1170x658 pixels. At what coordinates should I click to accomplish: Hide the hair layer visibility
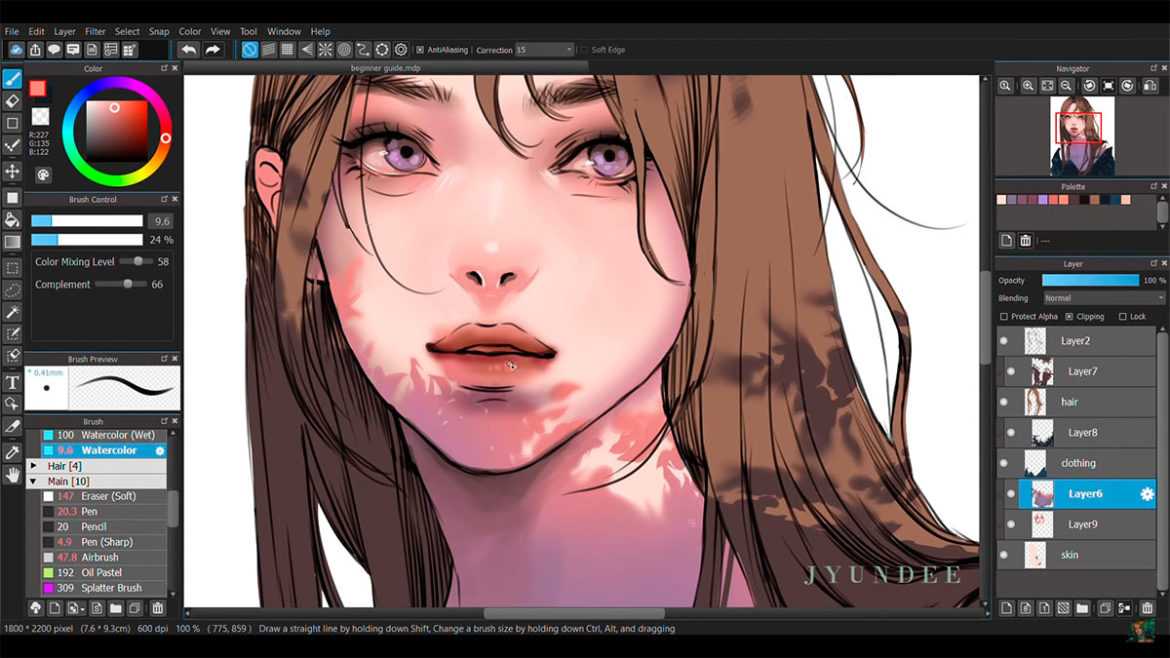(x=1004, y=402)
